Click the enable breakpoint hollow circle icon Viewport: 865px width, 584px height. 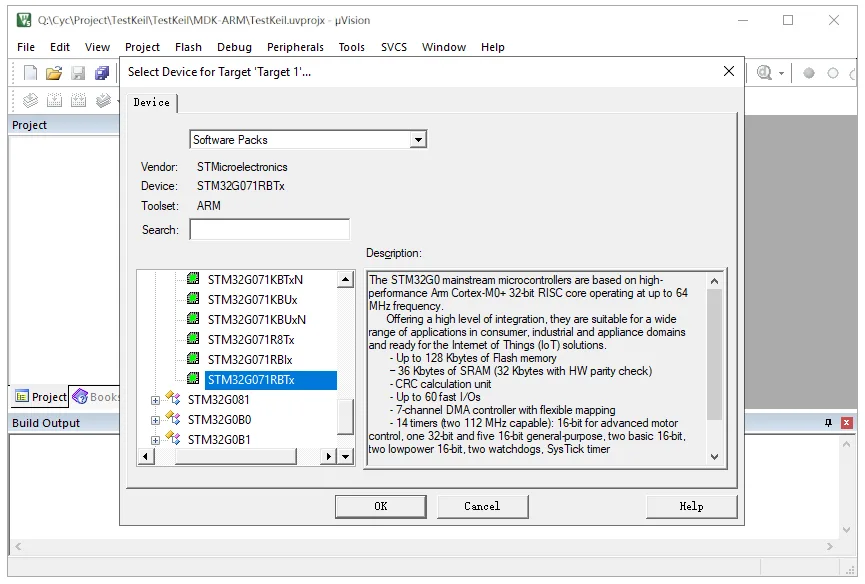pos(833,73)
